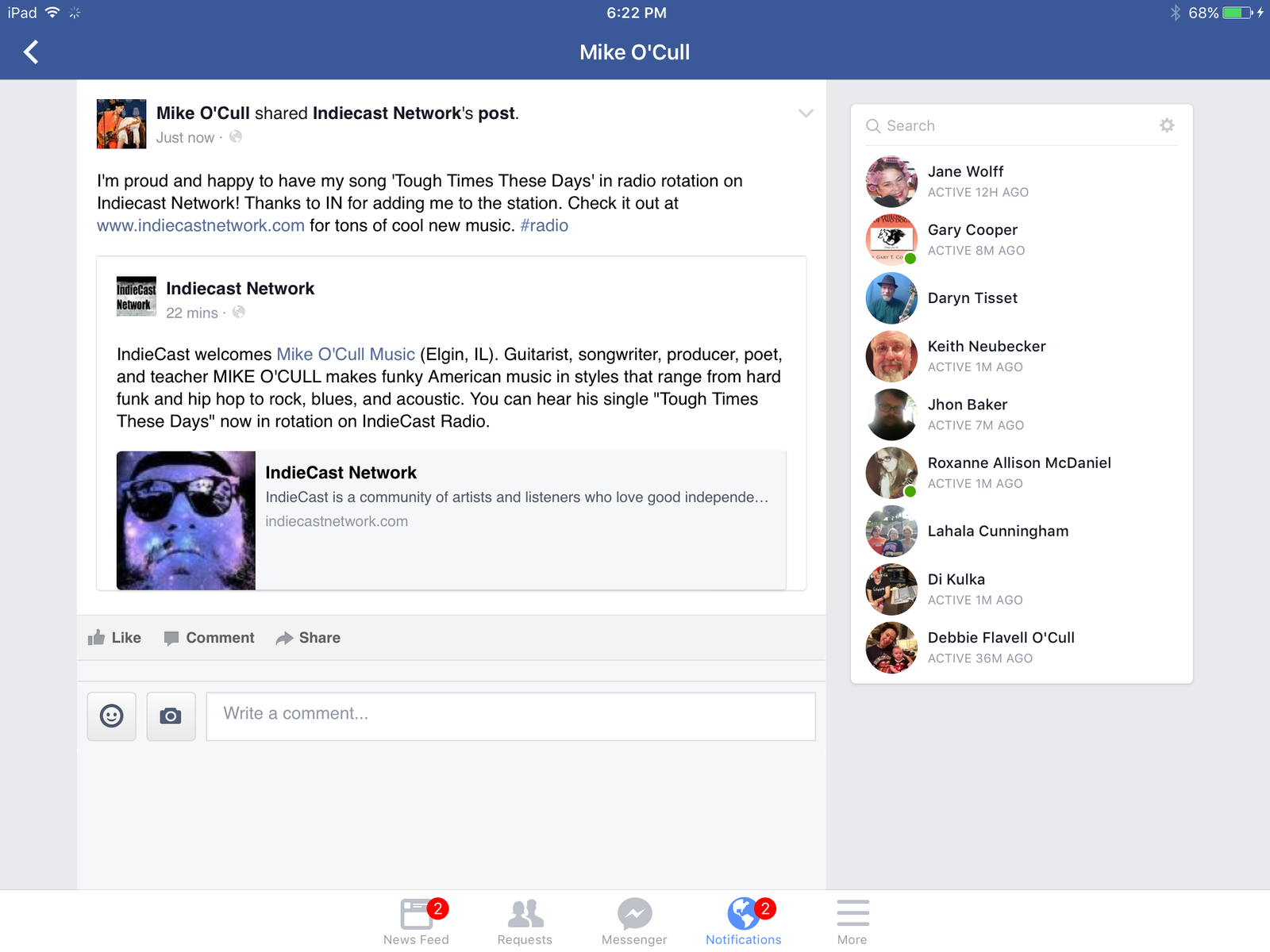Tap the camera icon to attach a photo
The image size is (1270, 952).
click(x=171, y=716)
